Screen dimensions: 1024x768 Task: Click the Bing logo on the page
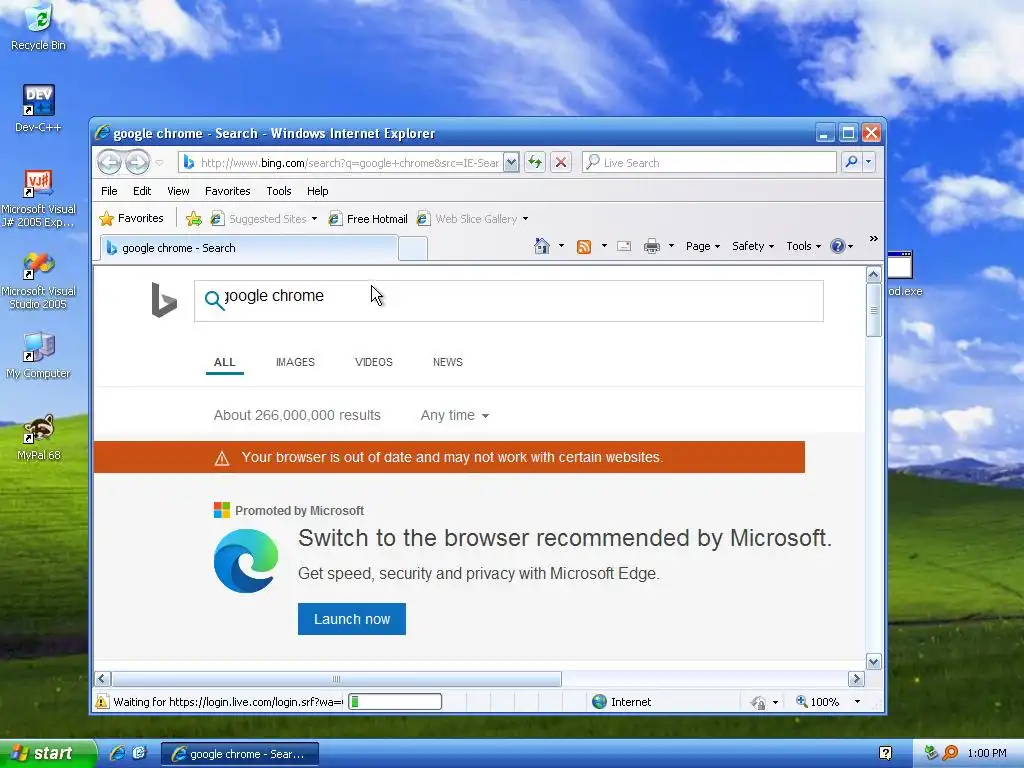point(164,300)
